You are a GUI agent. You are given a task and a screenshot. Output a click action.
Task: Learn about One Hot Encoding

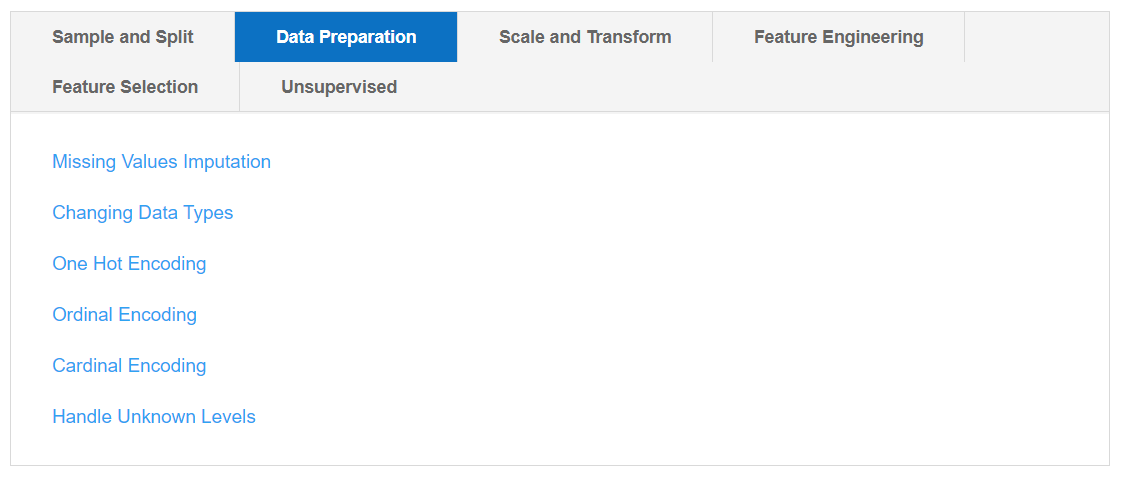point(129,264)
